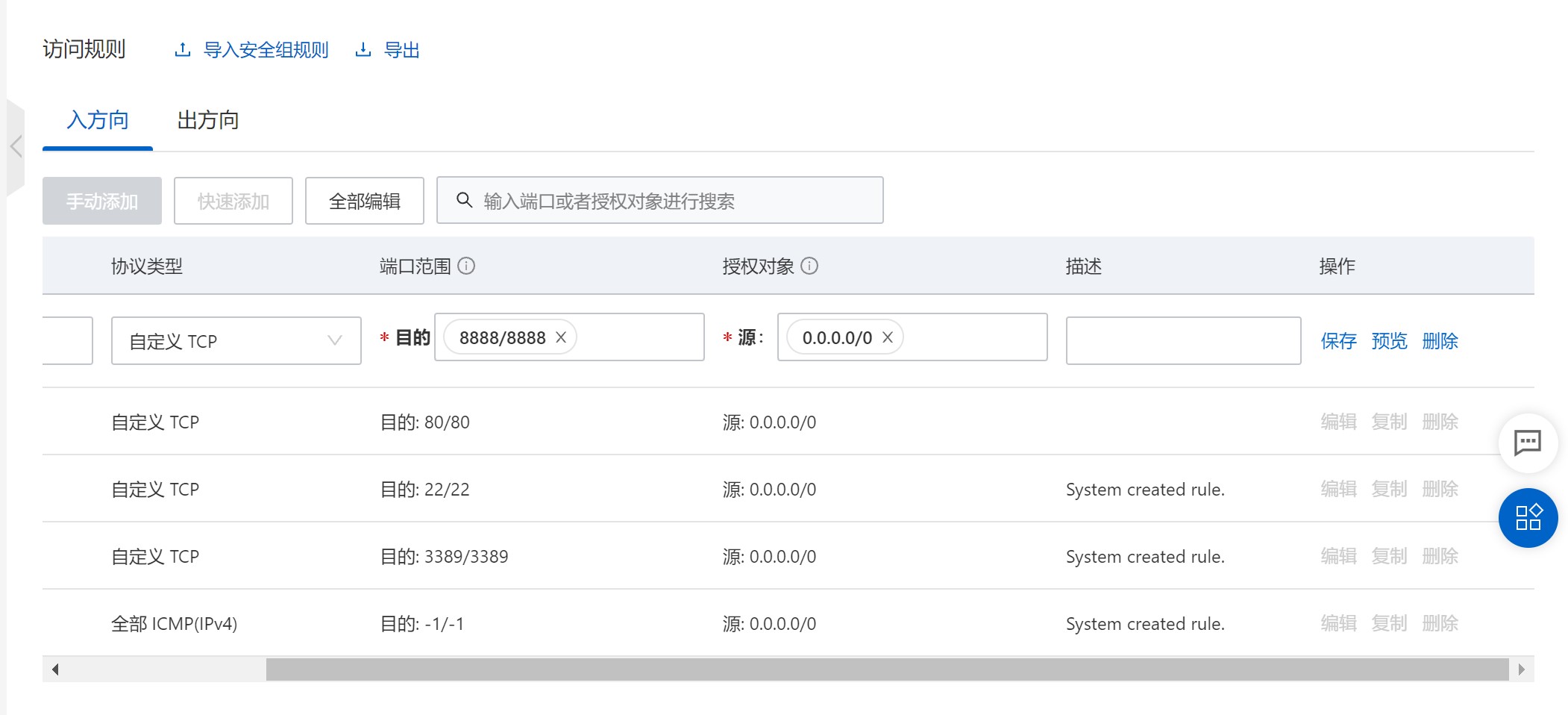The width and height of the screenshot is (1568, 715).
Task: Open the blue apps grid floating button
Action: 1528,517
